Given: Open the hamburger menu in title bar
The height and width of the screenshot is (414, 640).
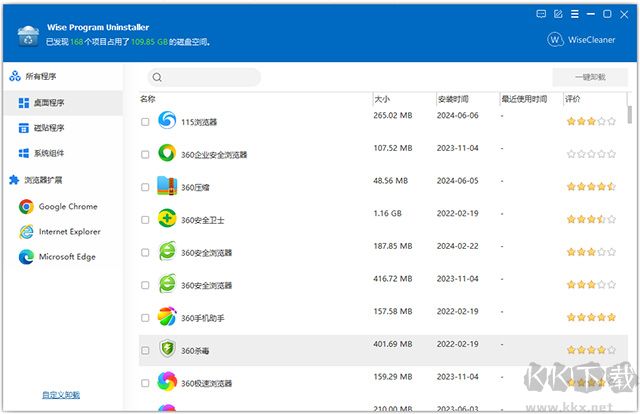Looking at the screenshot, I should [x=575, y=14].
